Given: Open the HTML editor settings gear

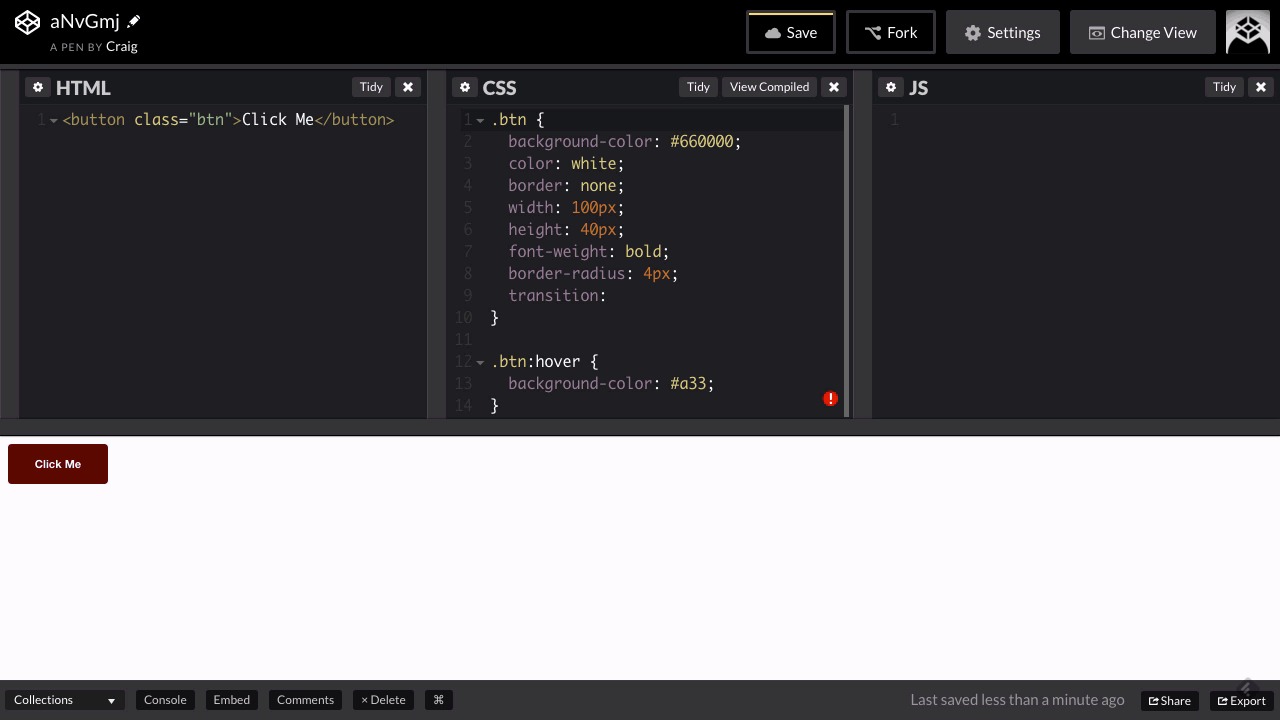Looking at the screenshot, I should 38,87.
